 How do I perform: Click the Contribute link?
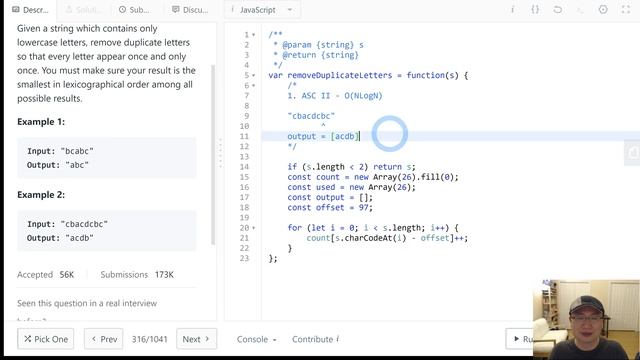315,339
